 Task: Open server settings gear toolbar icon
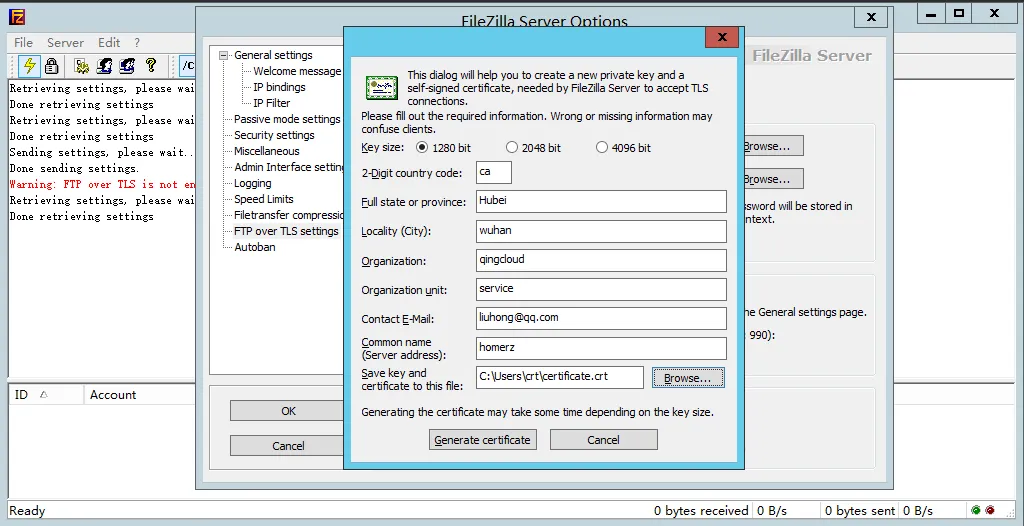[x=81, y=65]
